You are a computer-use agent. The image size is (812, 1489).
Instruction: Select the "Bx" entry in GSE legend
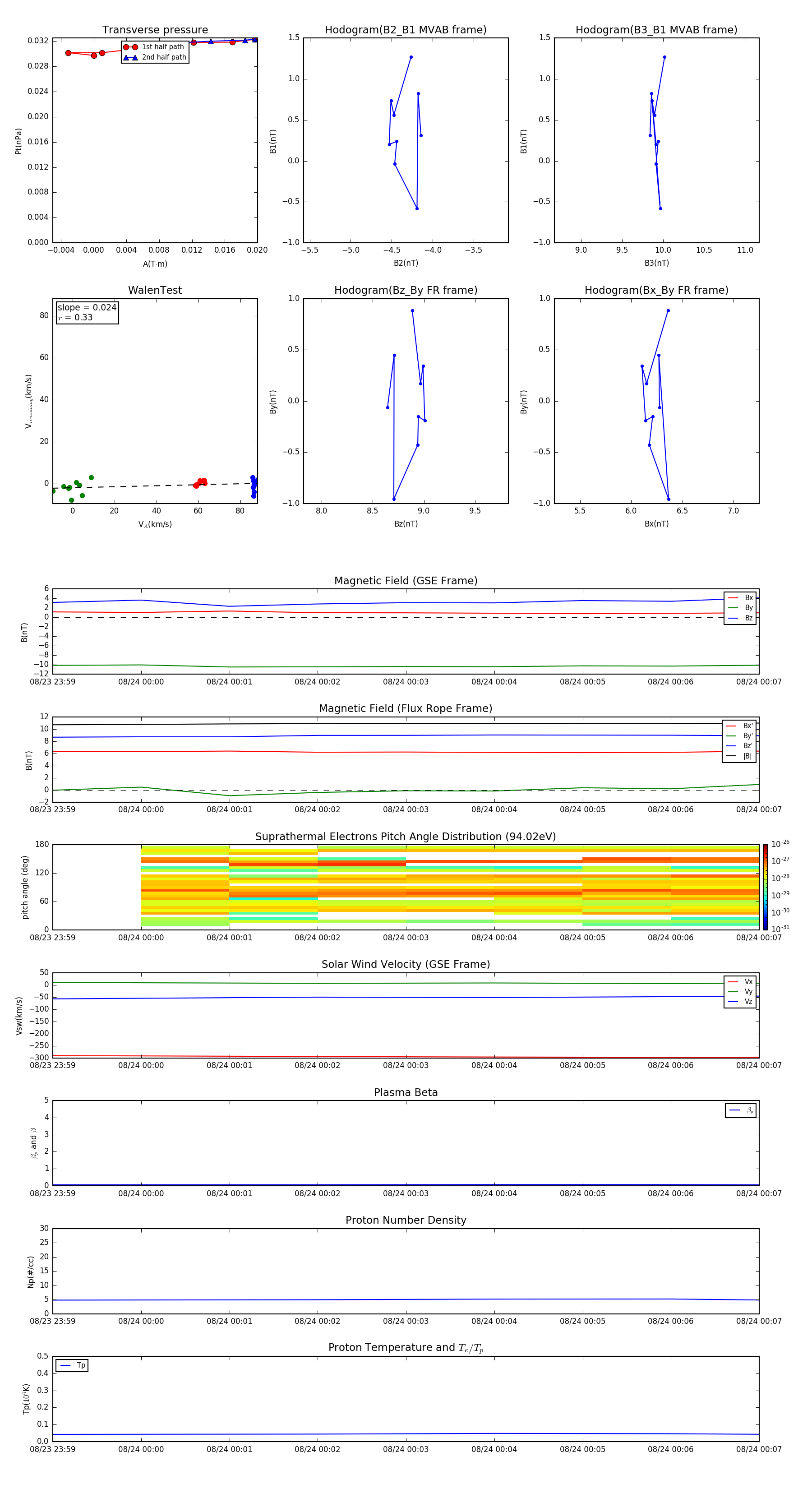tap(740, 598)
